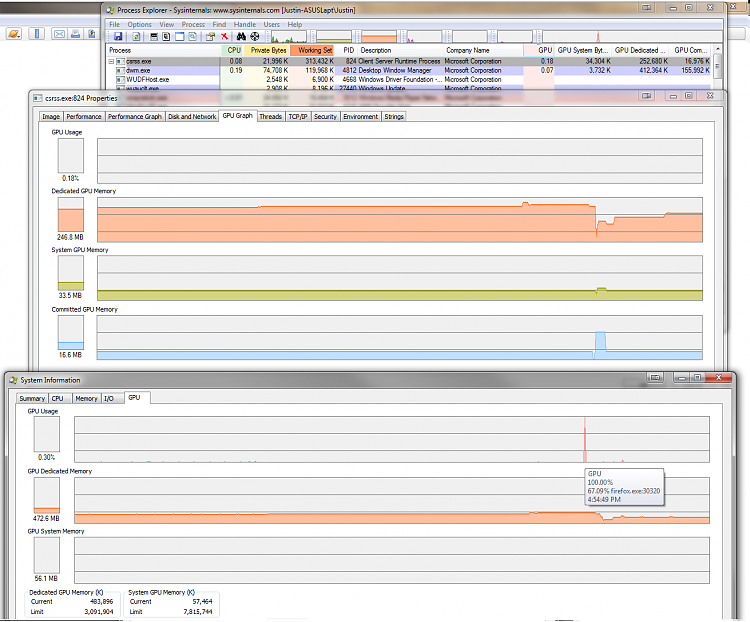Viewport: 750px width, 622px height.
Task: Switch to the Security tab
Action: (x=325, y=116)
